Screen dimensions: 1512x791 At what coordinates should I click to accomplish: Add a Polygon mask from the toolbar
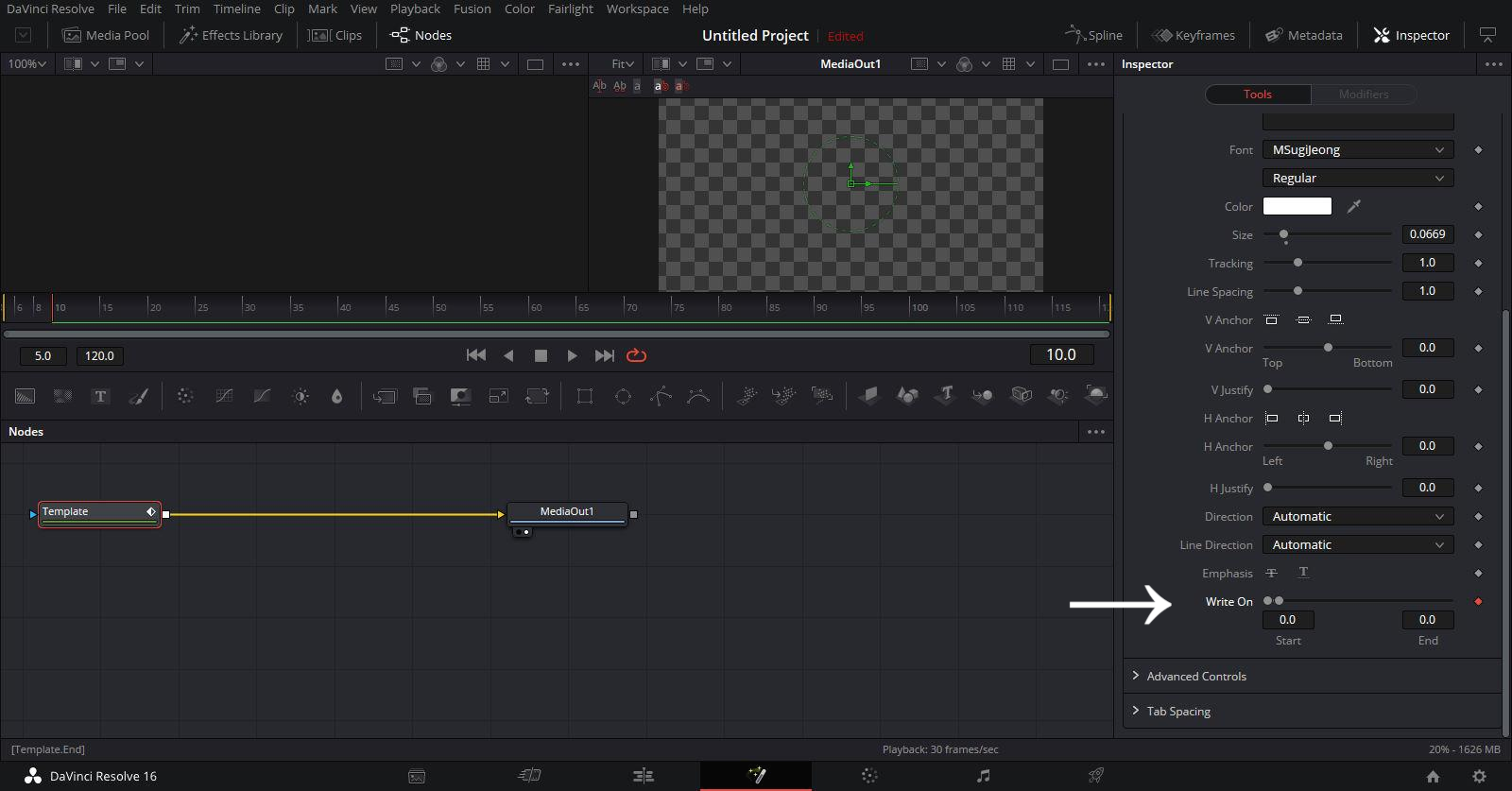pyautogui.click(x=661, y=396)
